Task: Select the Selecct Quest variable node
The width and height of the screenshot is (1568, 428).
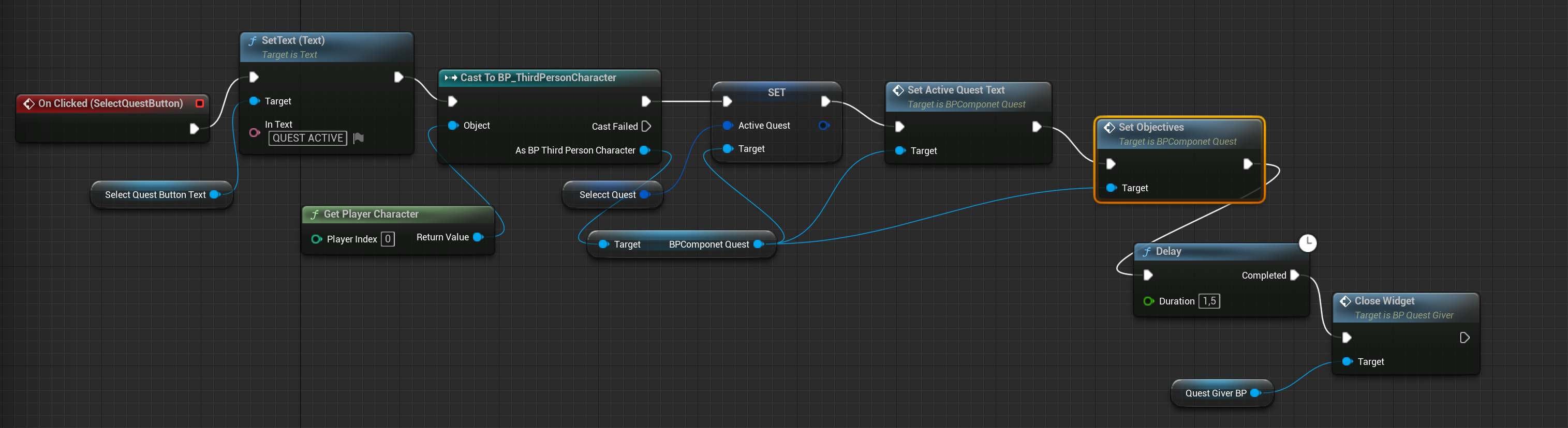Action: (x=612, y=195)
